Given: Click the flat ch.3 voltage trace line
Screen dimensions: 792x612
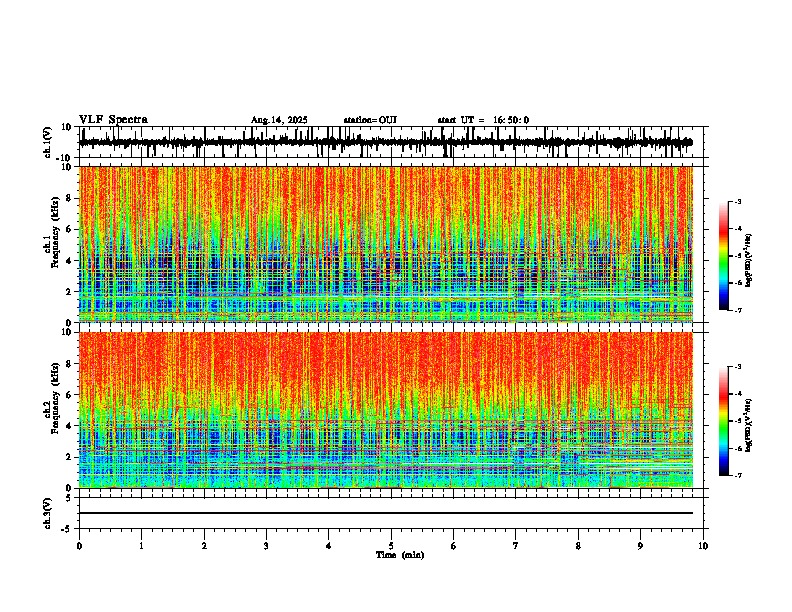Looking at the screenshot, I should (386, 513).
